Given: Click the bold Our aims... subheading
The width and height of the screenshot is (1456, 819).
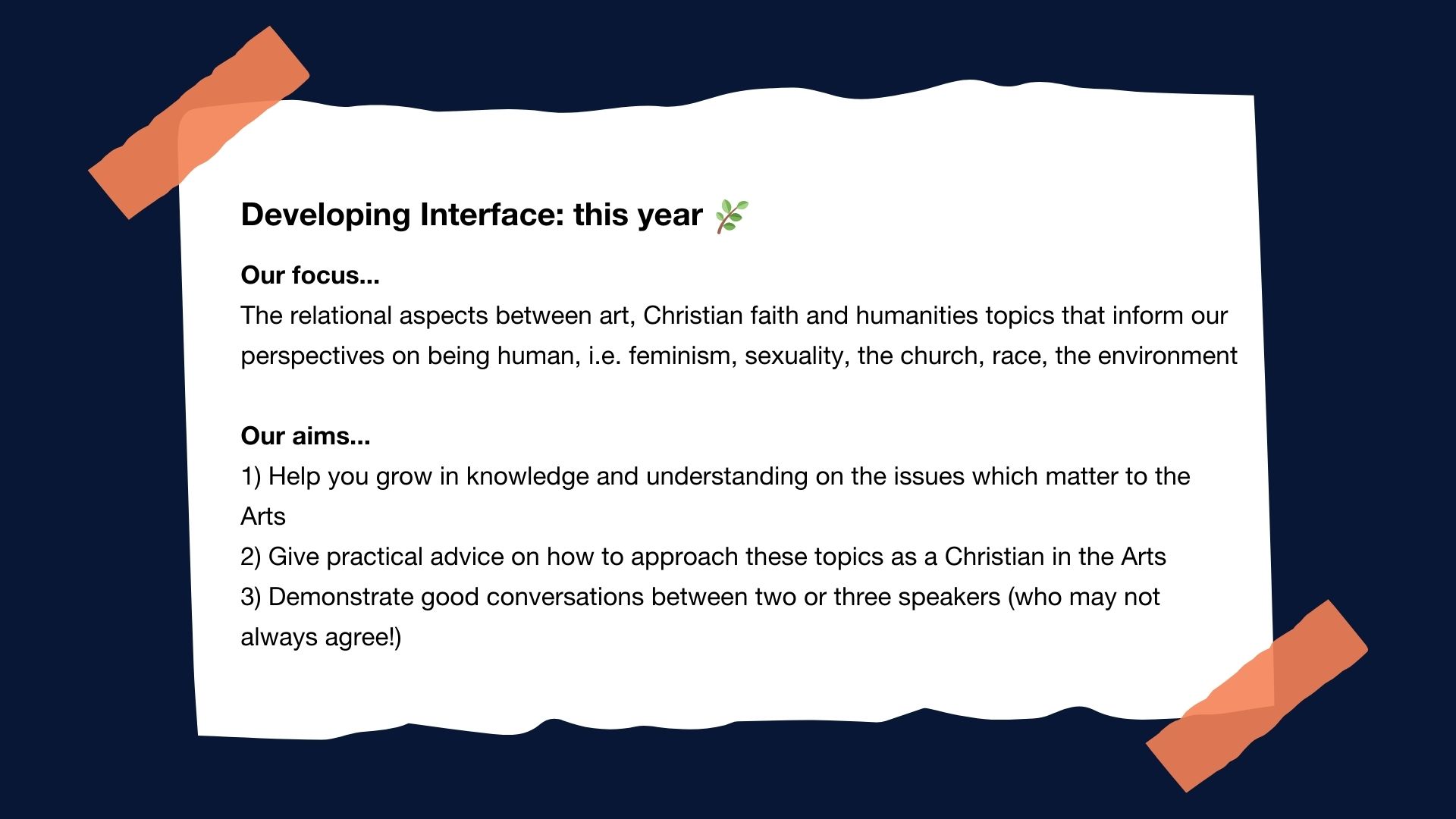Looking at the screenshot, I should pyautogui.click(x=306, y=436).
